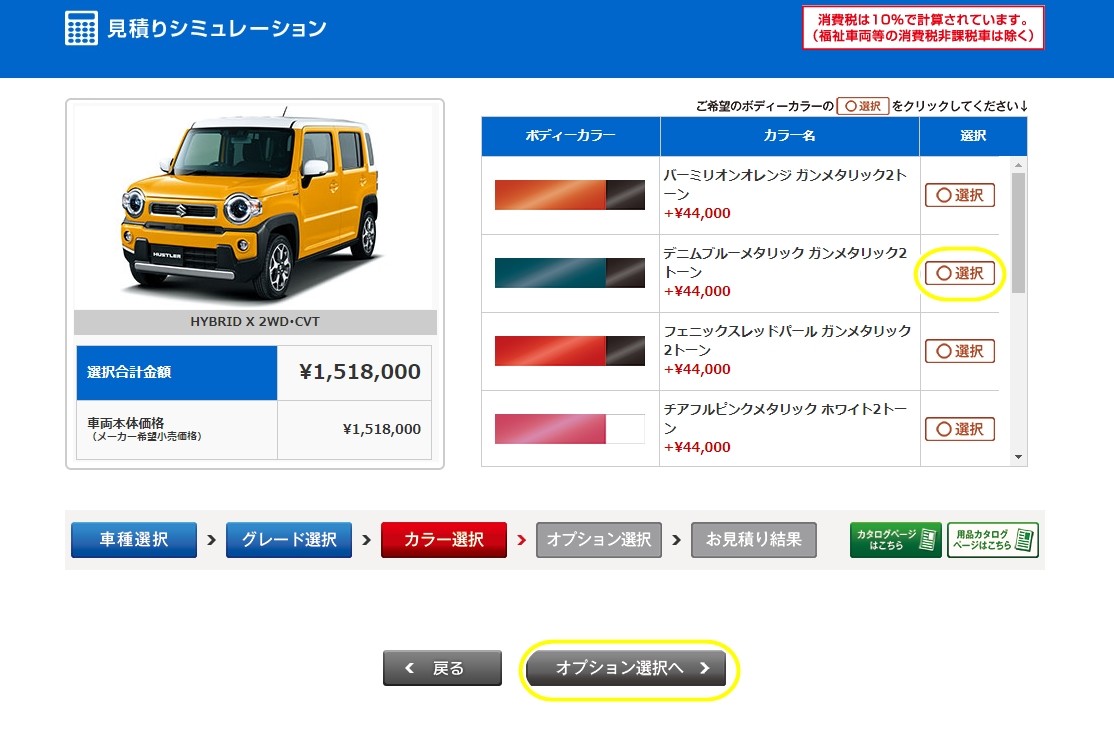Image resolution: width=1114 pixels, height=730 pixels.
Task: Click the カラー名 column header
Action: [x=789, y=136]
